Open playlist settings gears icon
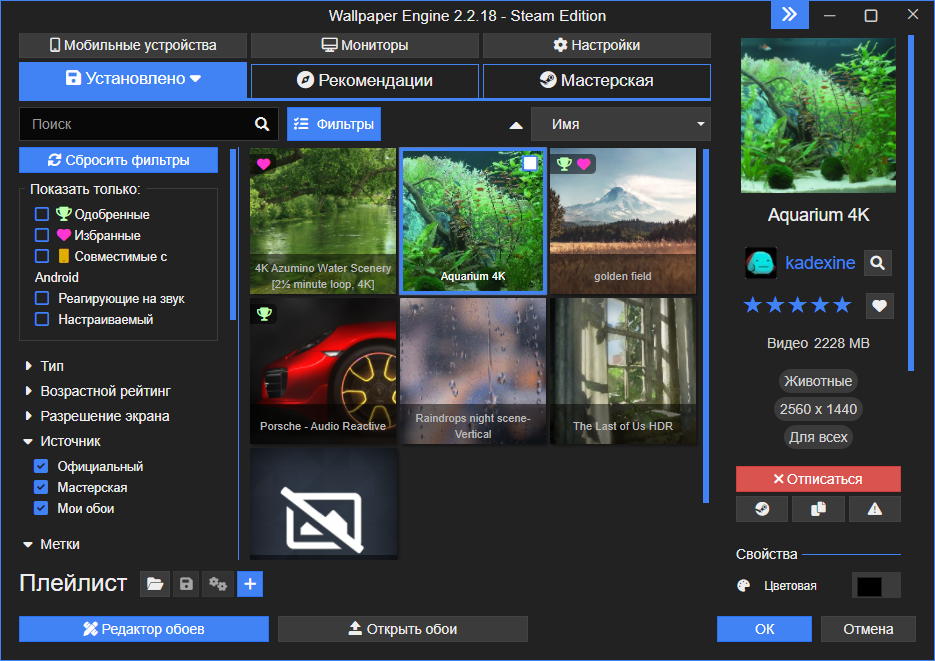 pyautogui.click(x=216, y=584)
